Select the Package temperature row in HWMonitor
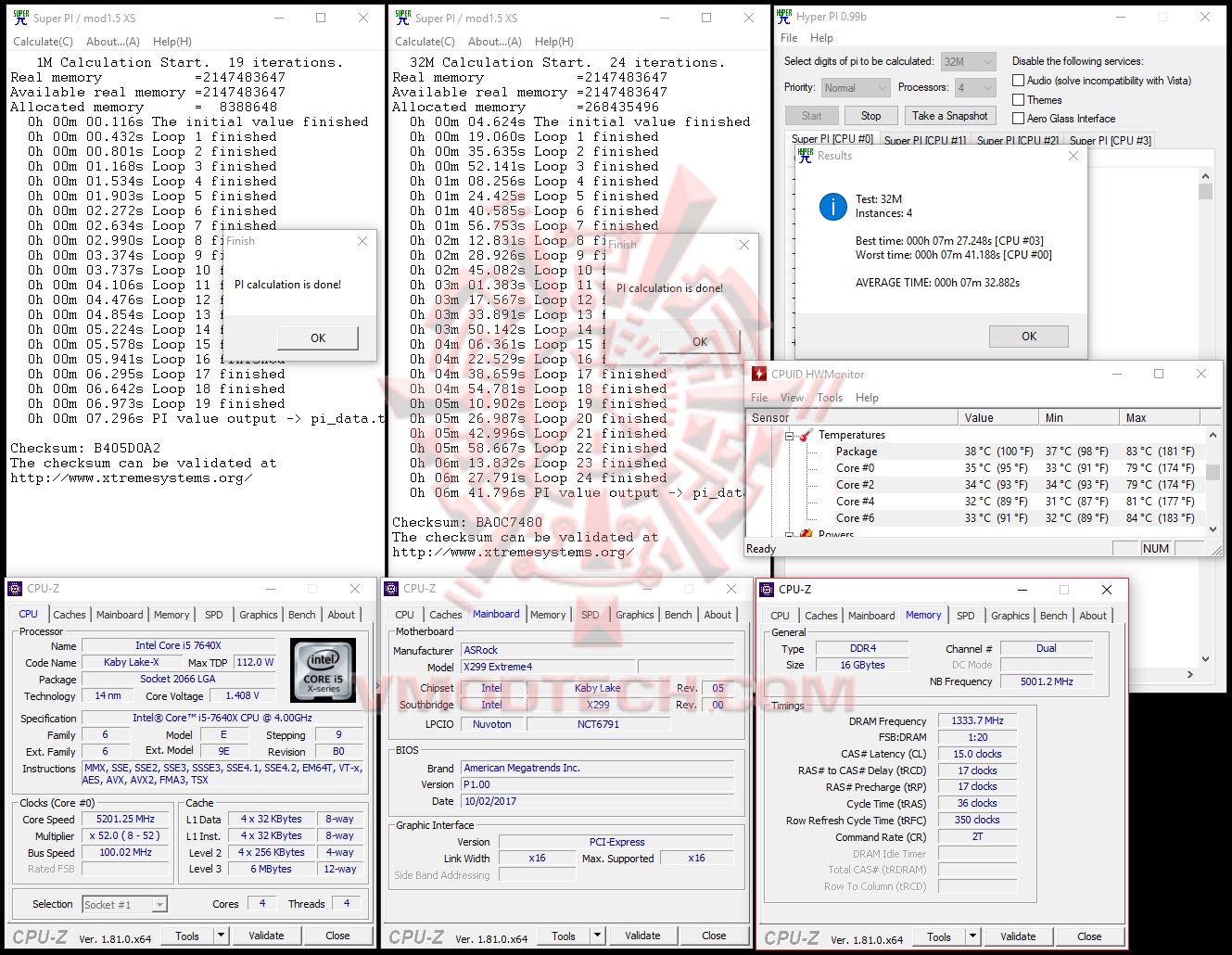This screenshot has width=1232, height=955. tap(976, 452)
